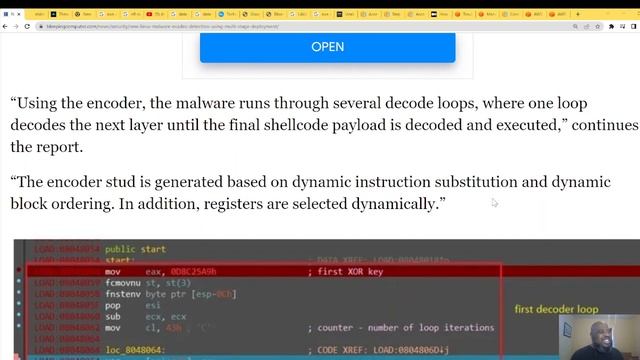Click the browser Forward arrow
The height and width of the screenshot is (360, 640).
click(16, 27)
